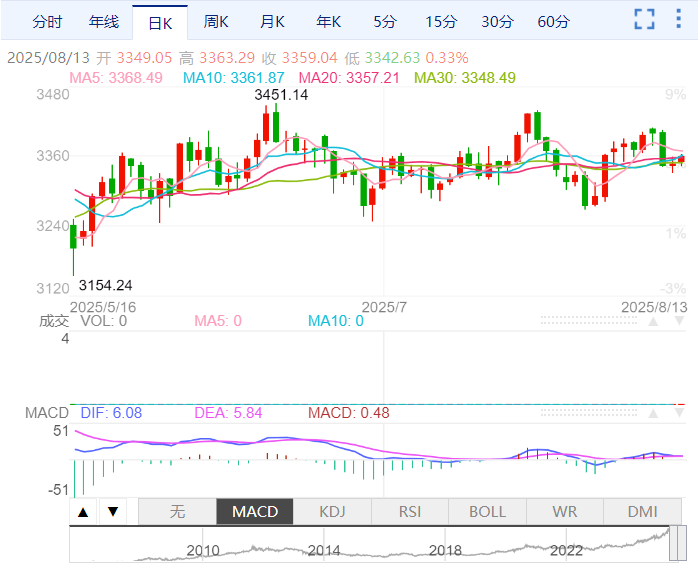Open the 周K weekly candlestick tab
Viewport: 698px width, 564px height.
(x=216, y=21)
